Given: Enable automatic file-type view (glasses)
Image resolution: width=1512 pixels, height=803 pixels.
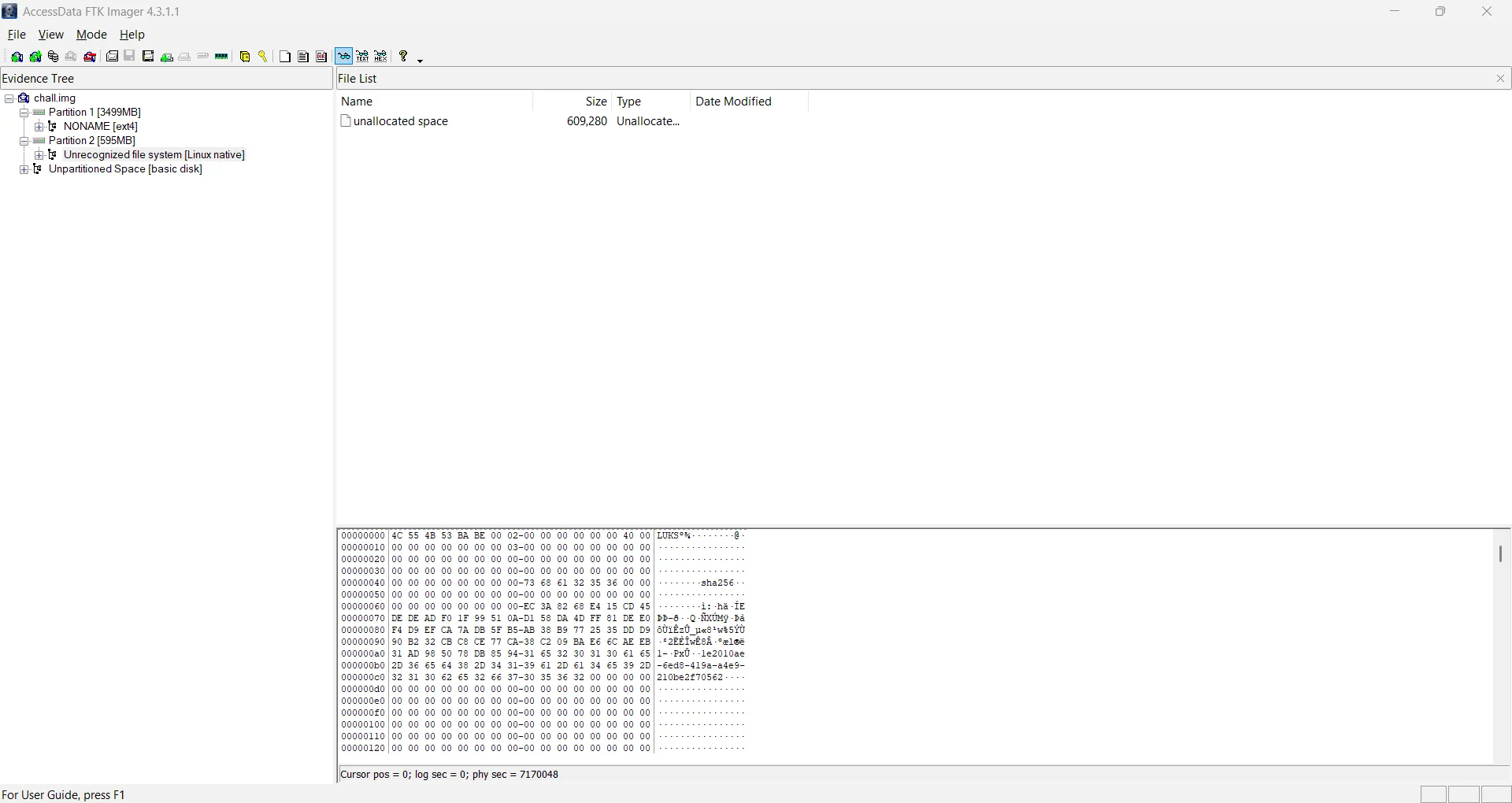Looking at the screenshot, I should point(344,57).
